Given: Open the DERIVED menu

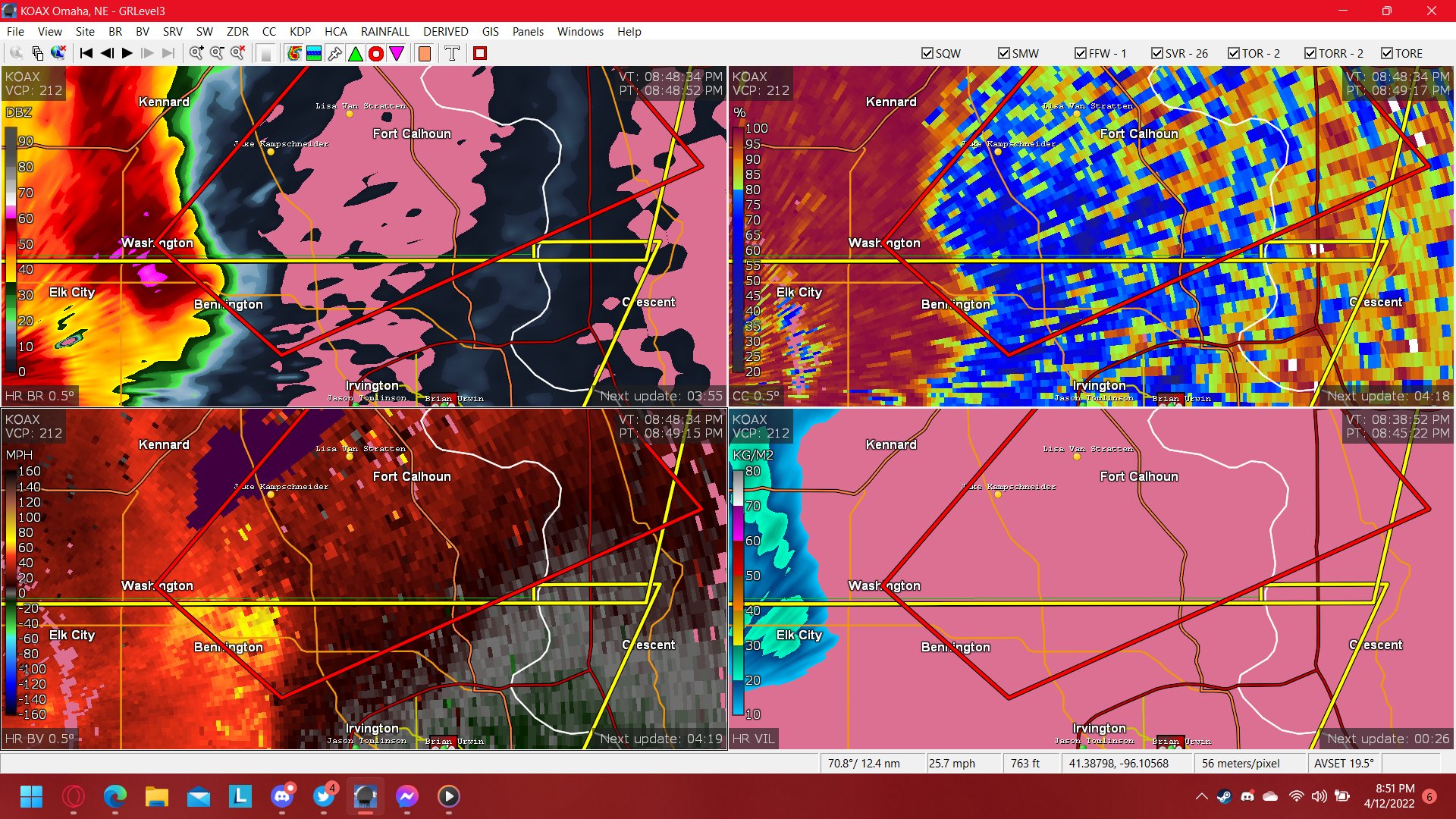Looking at the screenshot, I should point(446,32).
